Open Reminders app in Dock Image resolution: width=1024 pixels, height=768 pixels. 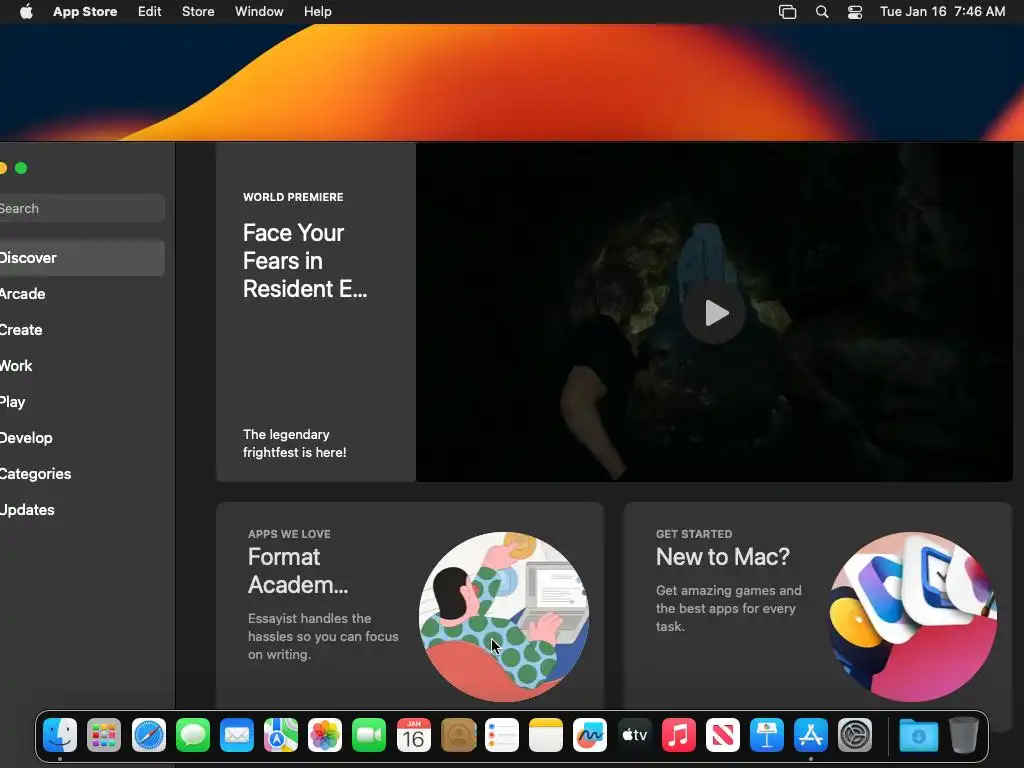[502, 735]
